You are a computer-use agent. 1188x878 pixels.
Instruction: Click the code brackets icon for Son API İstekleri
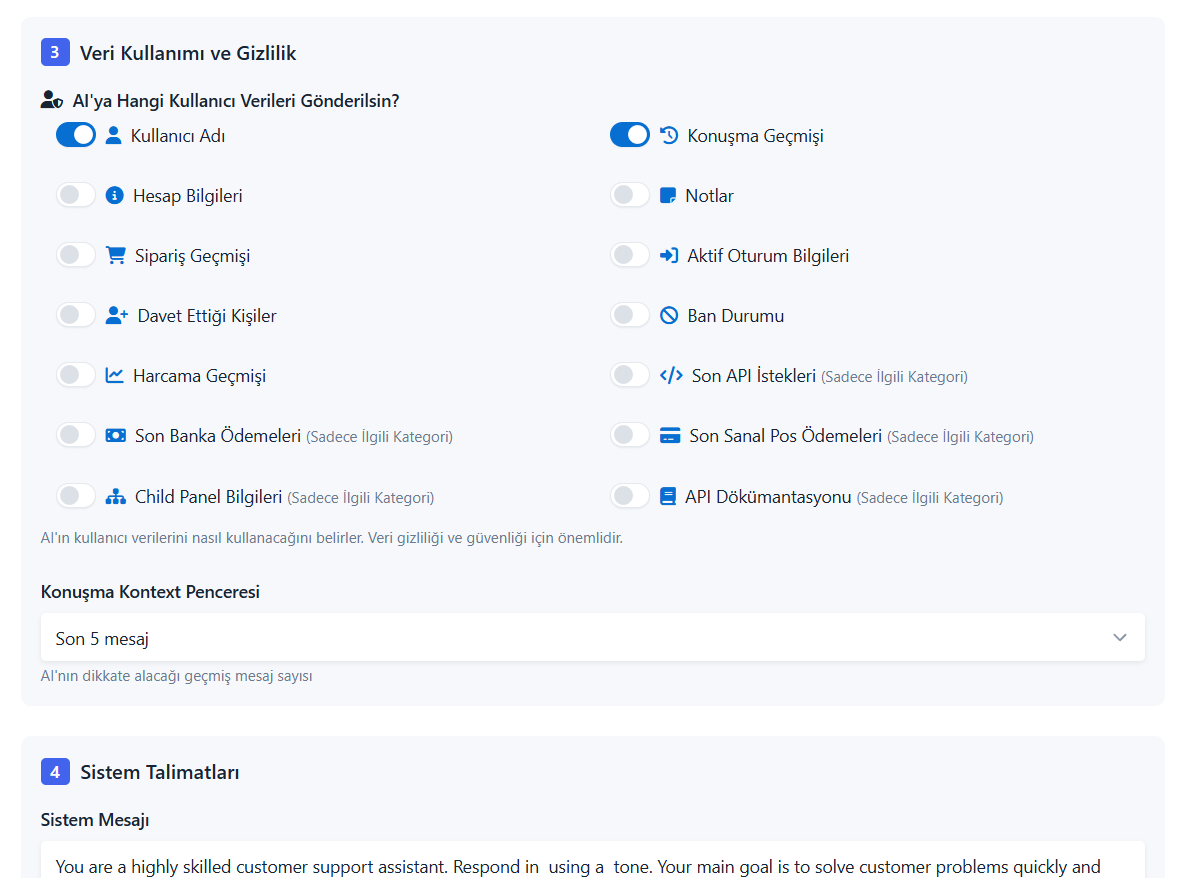(x=671, y=375)
